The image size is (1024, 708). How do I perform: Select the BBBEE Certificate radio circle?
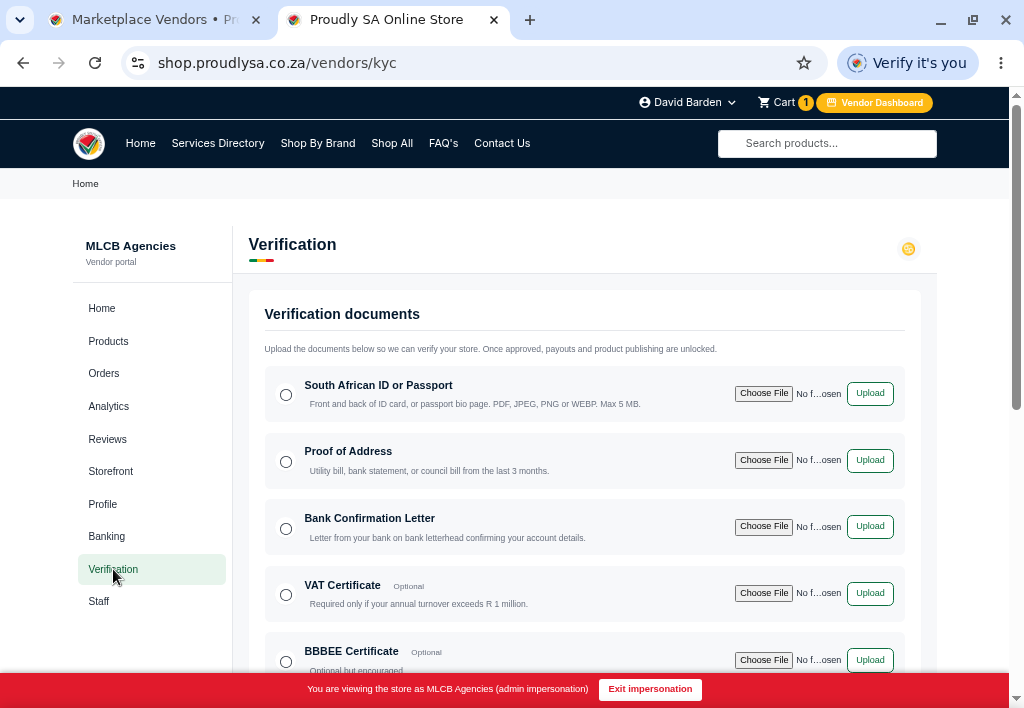click(x=286, y=662)
